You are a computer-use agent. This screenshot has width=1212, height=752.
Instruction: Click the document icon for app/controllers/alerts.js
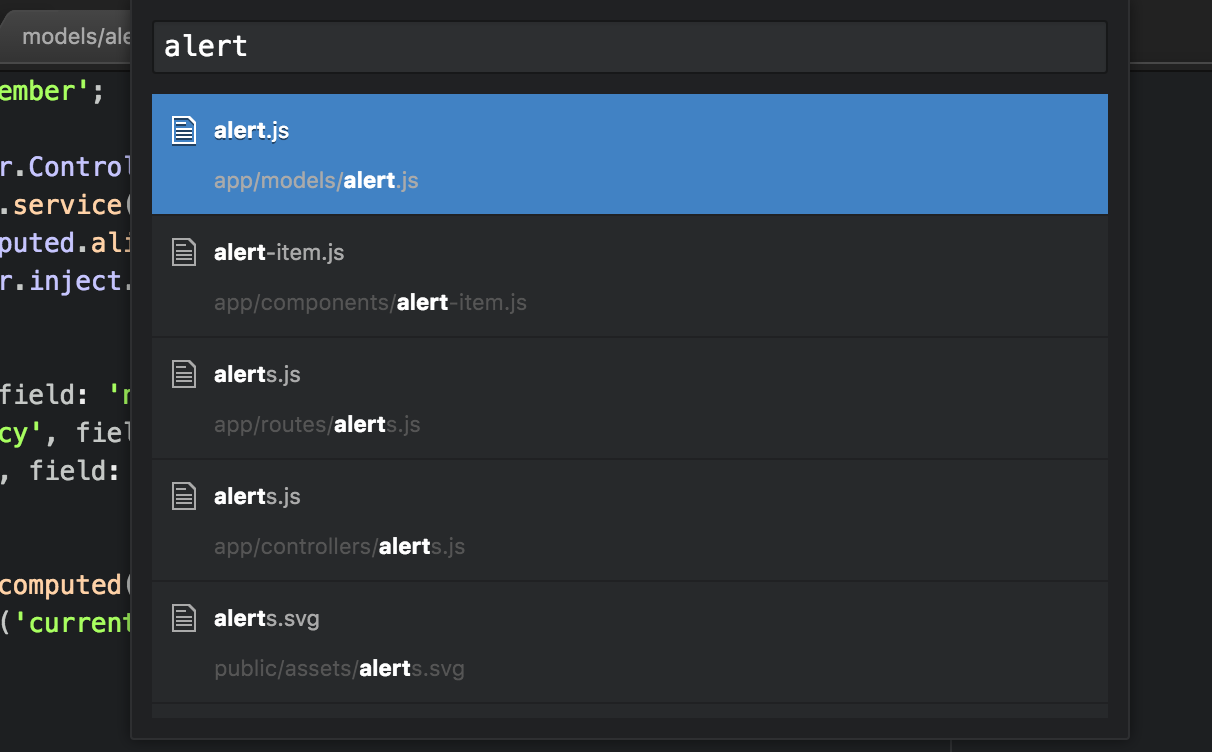(x=184, y=495)
